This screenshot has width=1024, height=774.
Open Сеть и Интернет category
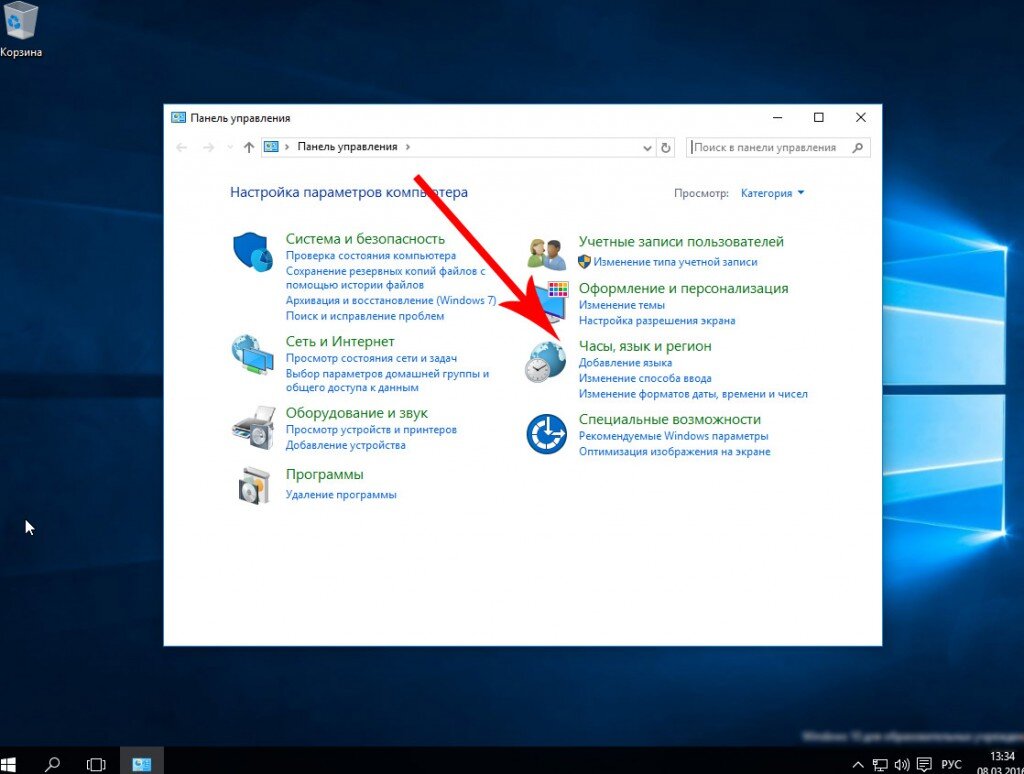(340, 342)
